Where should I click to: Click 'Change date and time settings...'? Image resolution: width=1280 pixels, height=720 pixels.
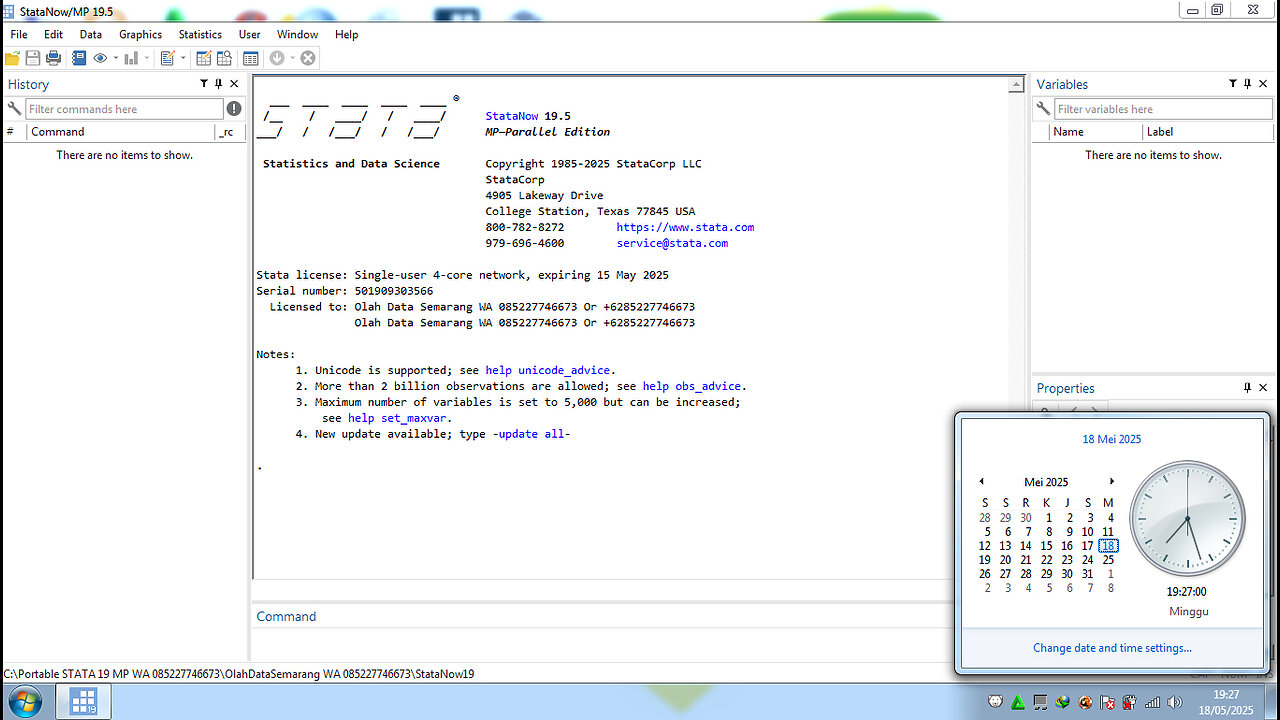click(1112, 648)
